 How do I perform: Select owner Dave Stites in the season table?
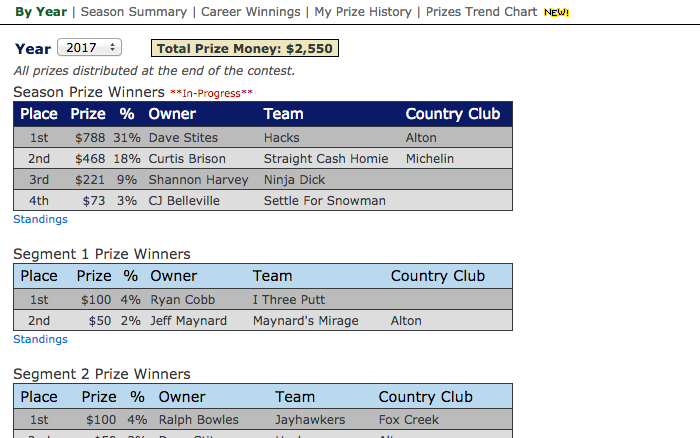(183, 138)
